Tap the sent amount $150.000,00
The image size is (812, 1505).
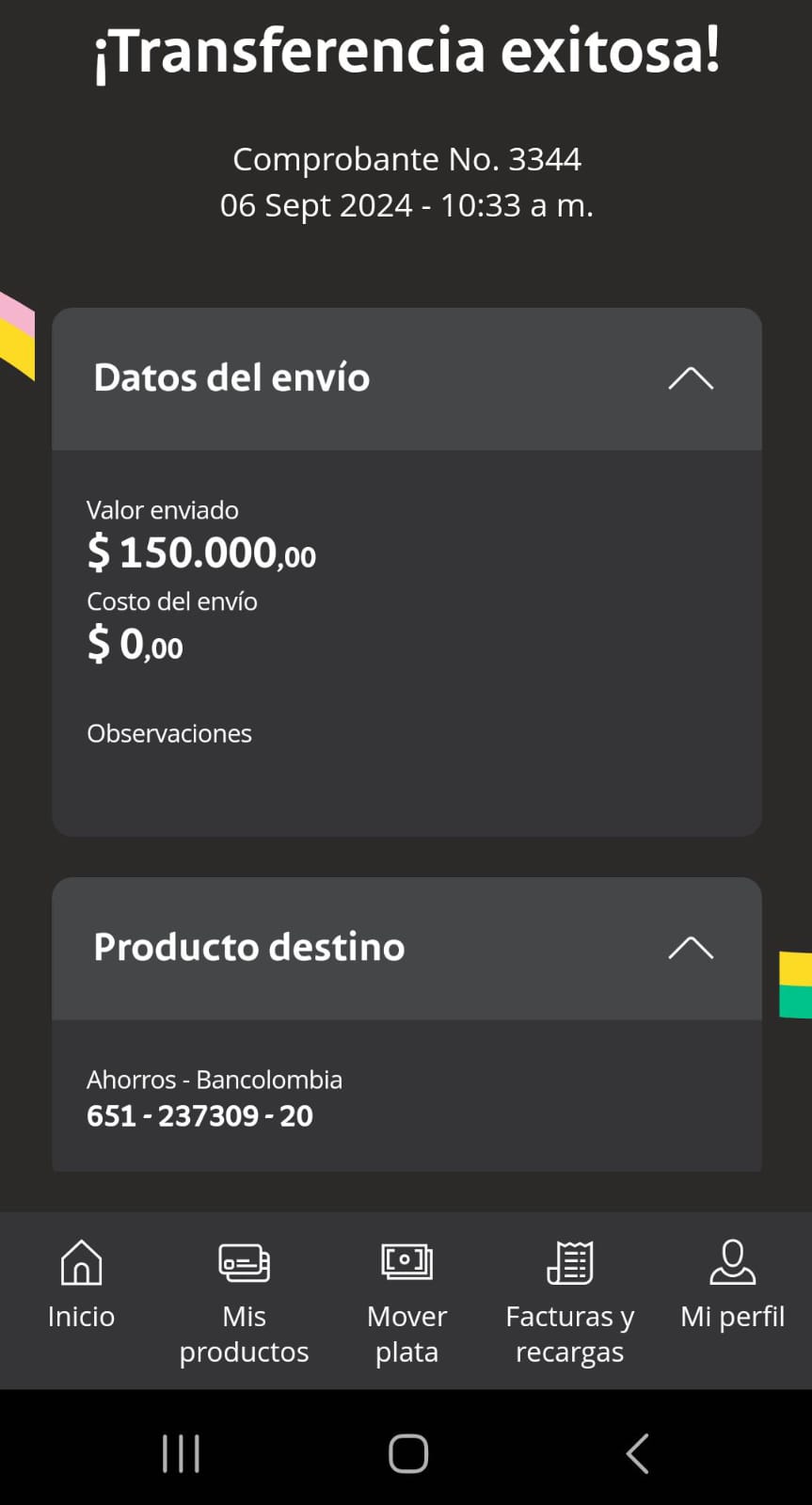tap(201, 552)
